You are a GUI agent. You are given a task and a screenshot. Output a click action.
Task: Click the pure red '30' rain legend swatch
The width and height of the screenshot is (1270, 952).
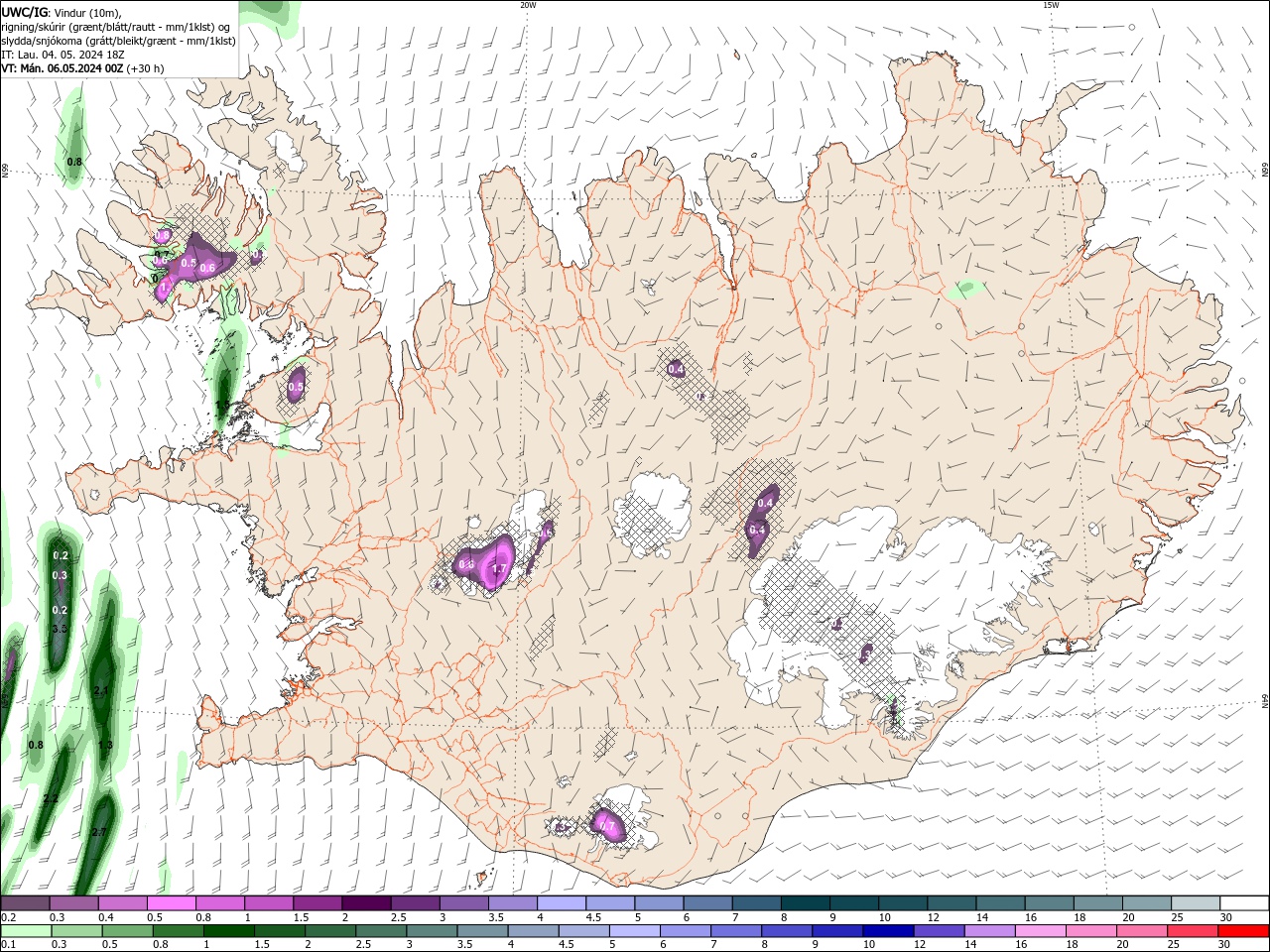point(1244,931)
